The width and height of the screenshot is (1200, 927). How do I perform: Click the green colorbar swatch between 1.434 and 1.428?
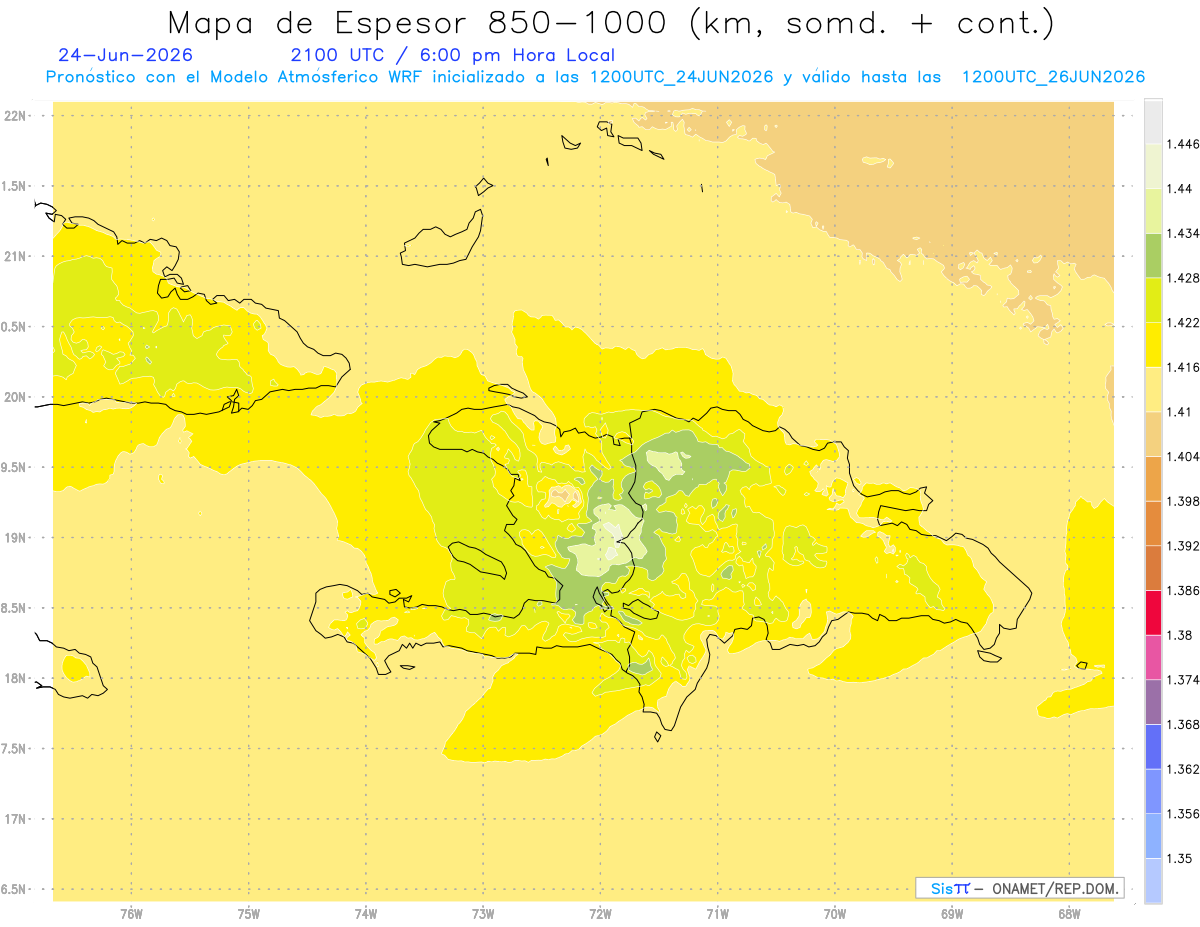coord(1153,256)
